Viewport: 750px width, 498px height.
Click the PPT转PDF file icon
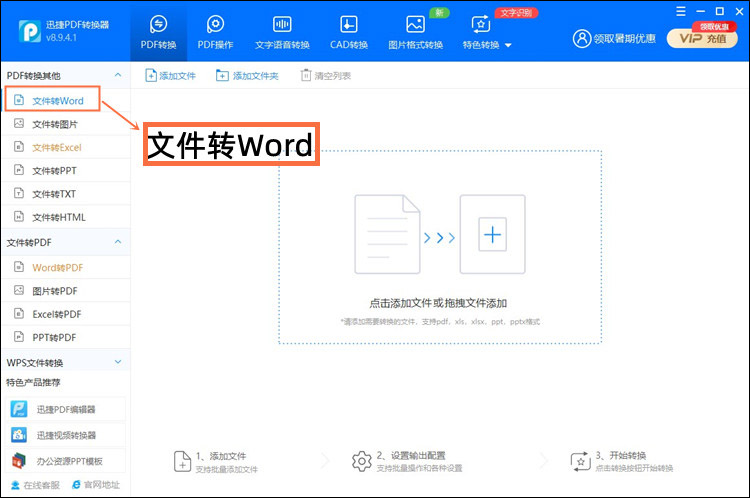pyautogui.click(x=19, y=337)
